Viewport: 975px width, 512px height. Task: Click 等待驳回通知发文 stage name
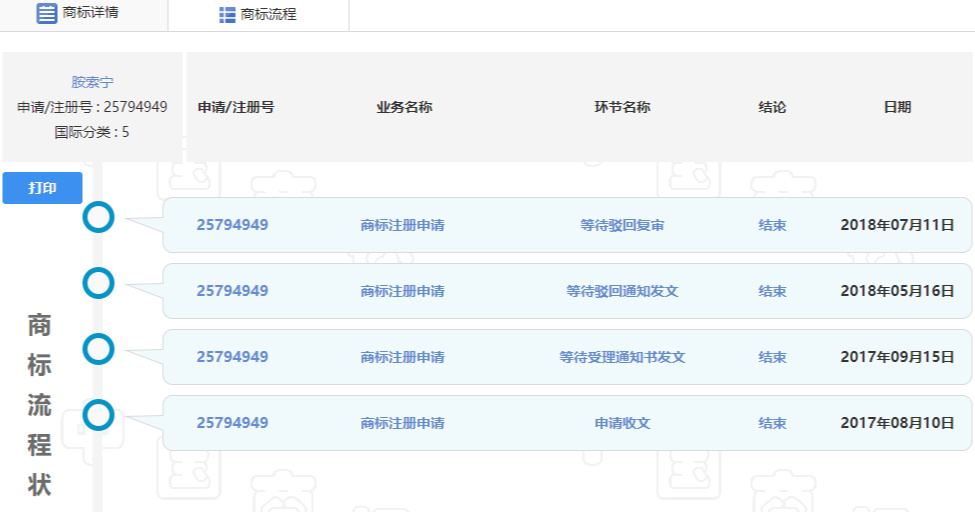622,291
